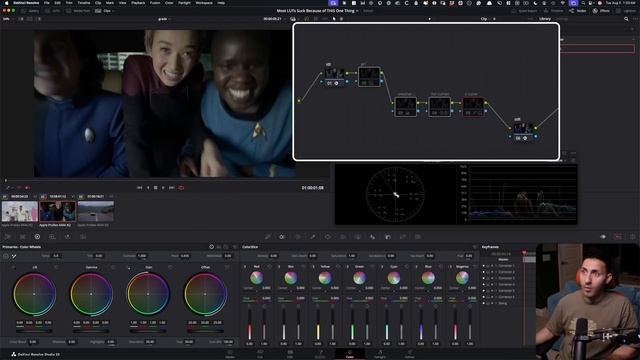Open the Power Window palette icon
Viewport: 640px width, 360px height.
tap(328, 237)
